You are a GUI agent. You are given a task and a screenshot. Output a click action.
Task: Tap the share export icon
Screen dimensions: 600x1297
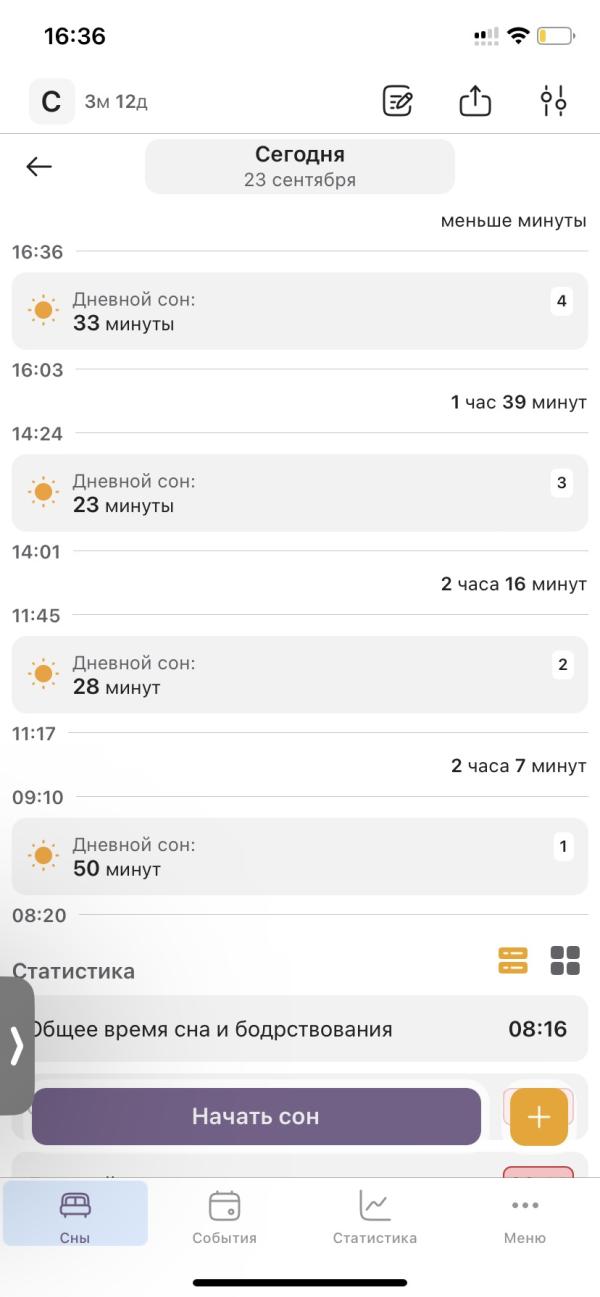[475, 101]
